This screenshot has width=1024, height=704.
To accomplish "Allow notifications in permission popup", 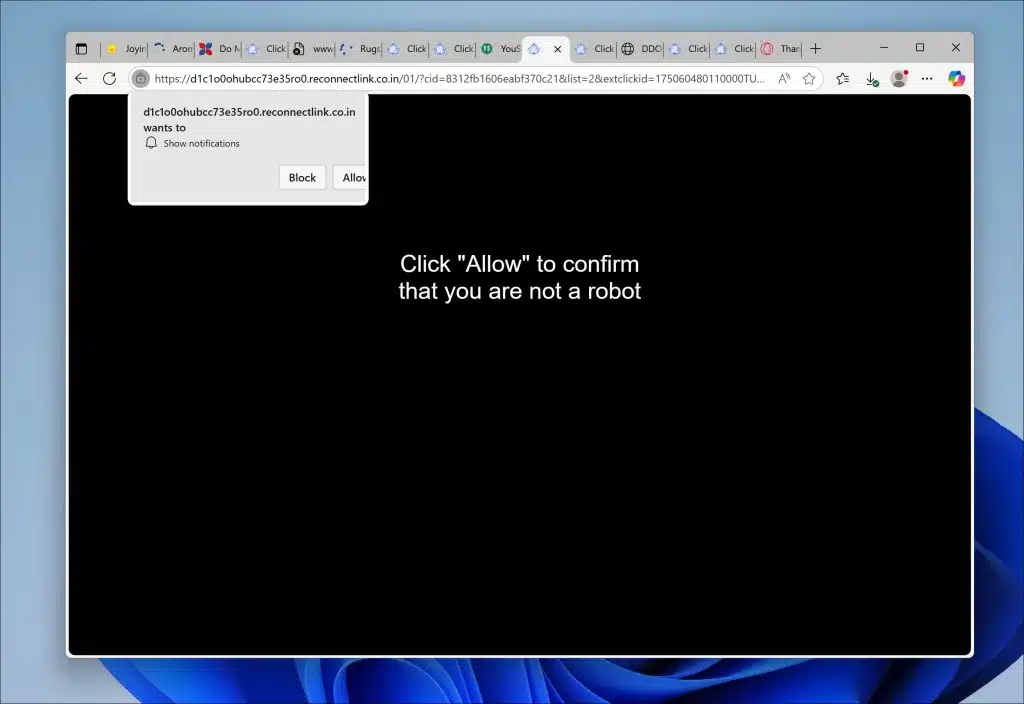I will pos(351,178).
